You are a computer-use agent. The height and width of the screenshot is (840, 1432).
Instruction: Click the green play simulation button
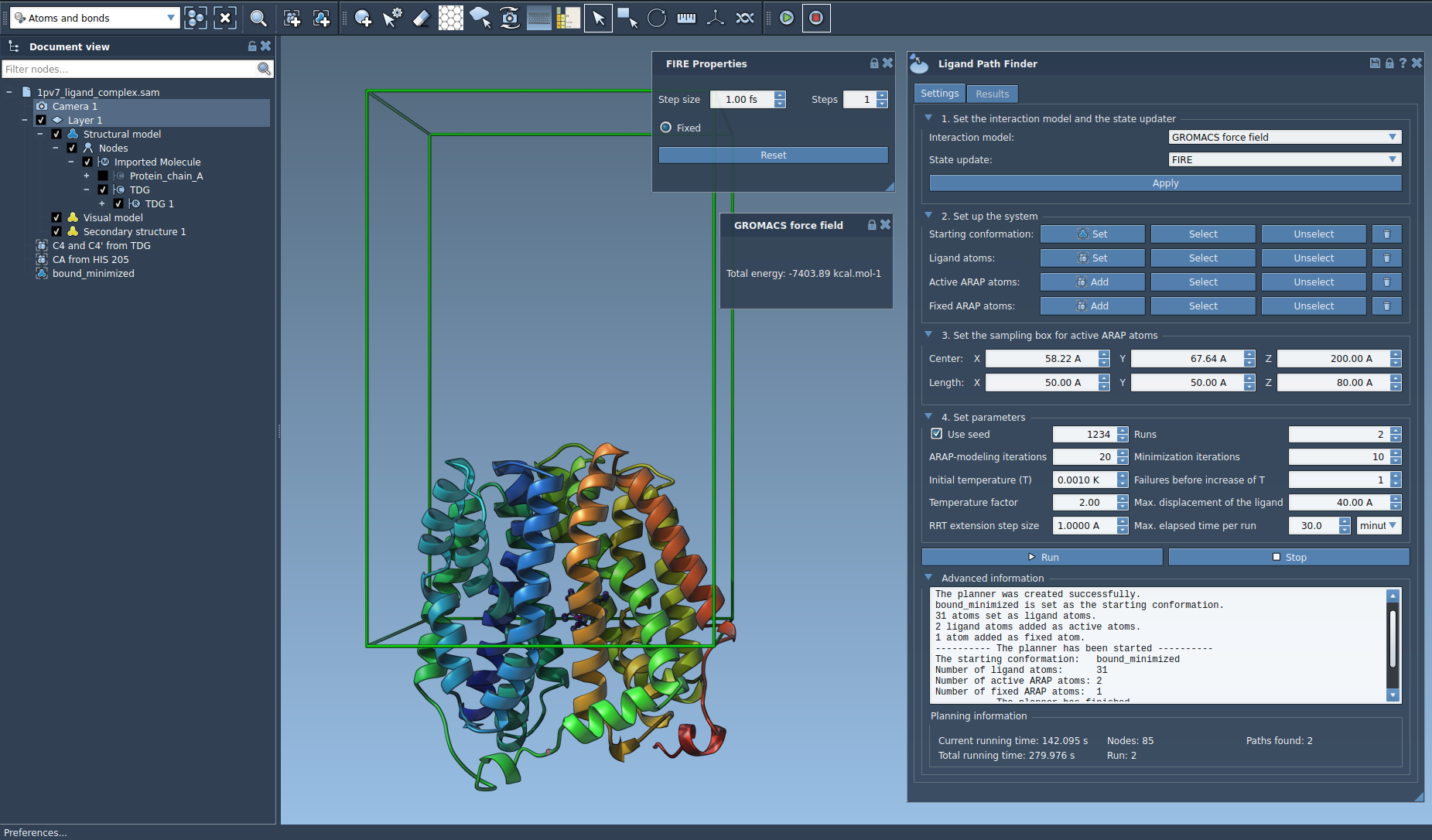(x=787, y=18)
